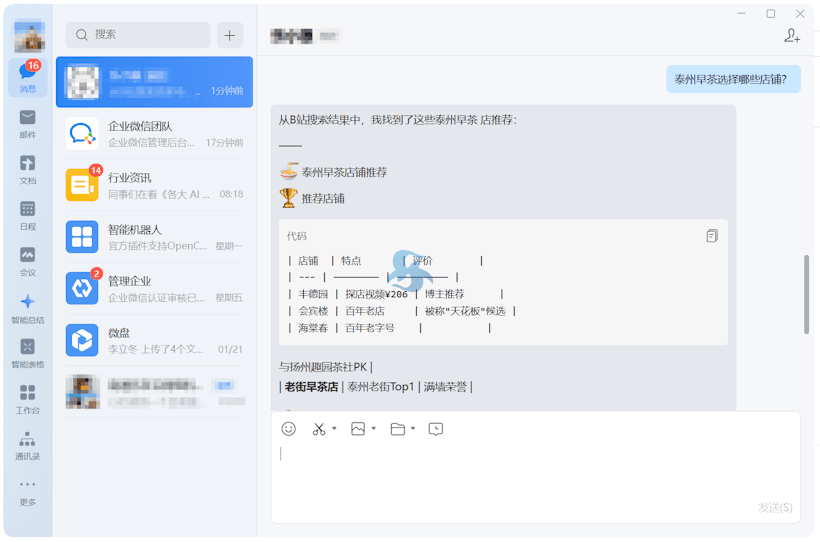Click the add member icon in chat header
This screenshot has width=820, height=542.
pos(792,36)
